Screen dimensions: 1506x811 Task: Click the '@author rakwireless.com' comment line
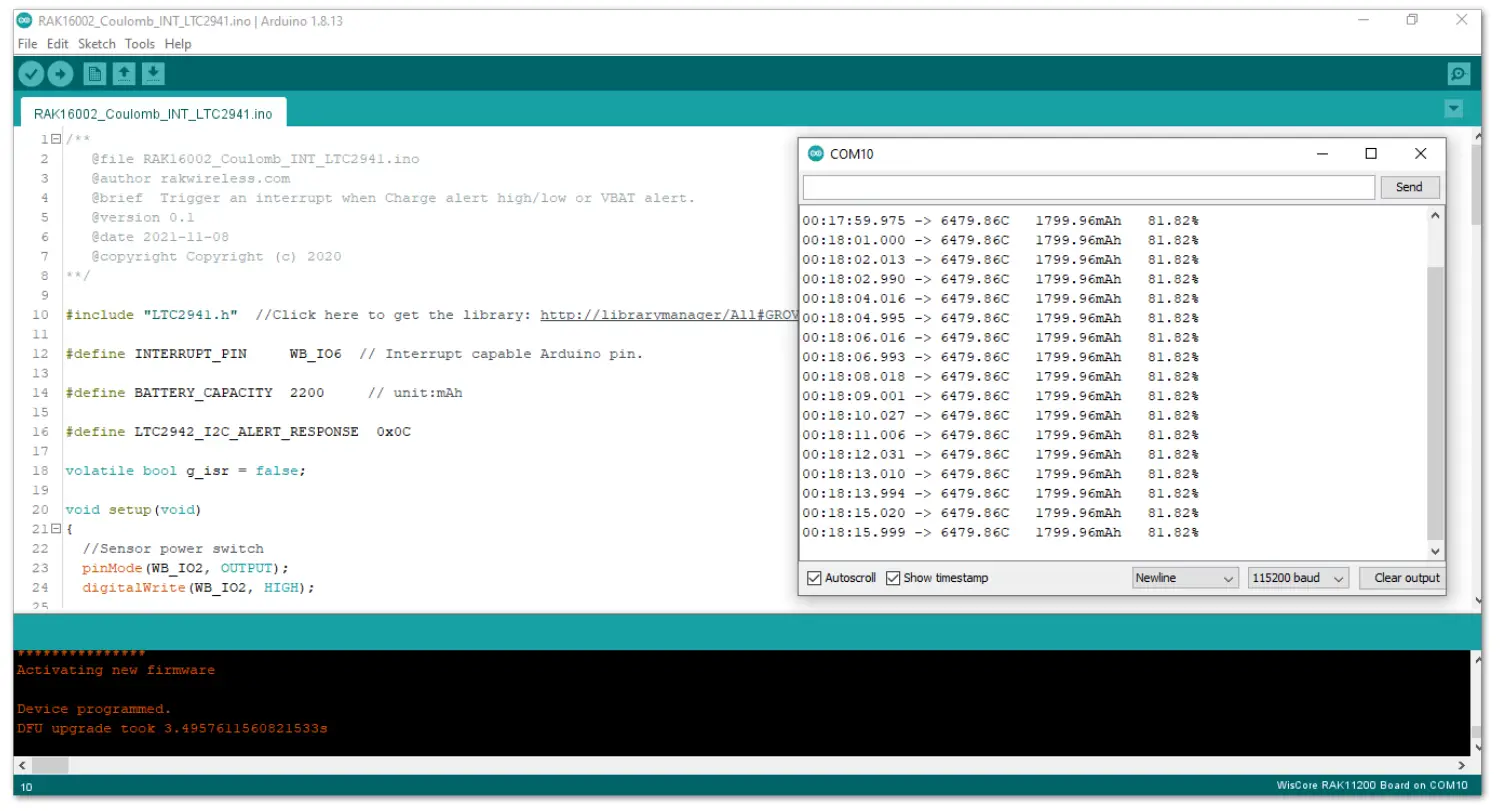191,179
